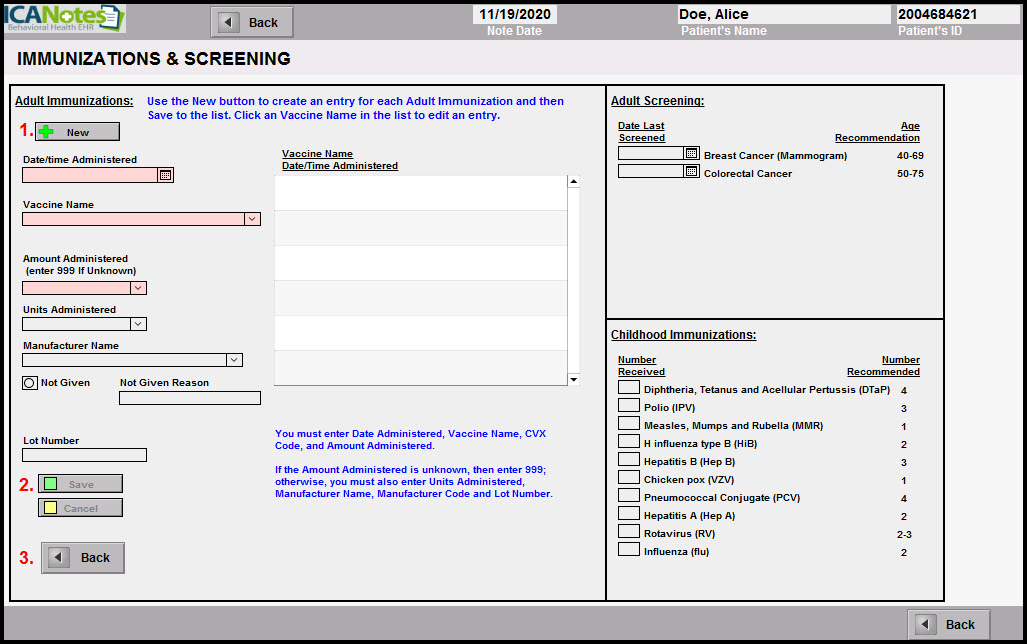This screenshot has width=1027, height=644.
Task: Select the Not Given radio button
Action: 30,383
